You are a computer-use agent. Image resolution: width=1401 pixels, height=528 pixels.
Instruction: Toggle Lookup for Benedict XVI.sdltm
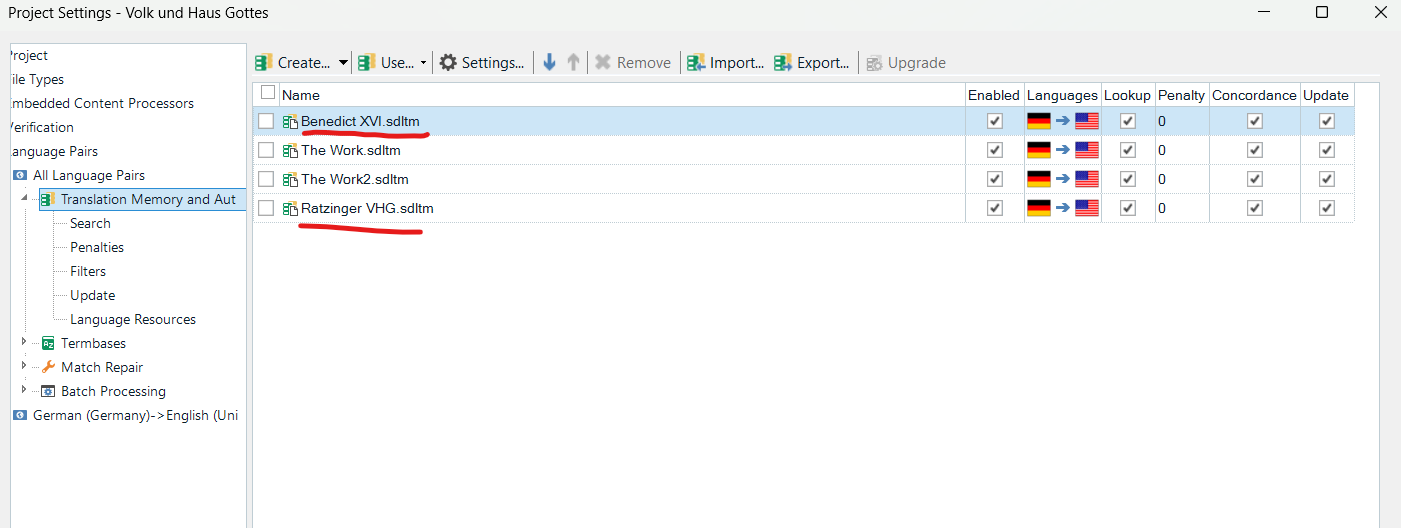coord(1128,121)
